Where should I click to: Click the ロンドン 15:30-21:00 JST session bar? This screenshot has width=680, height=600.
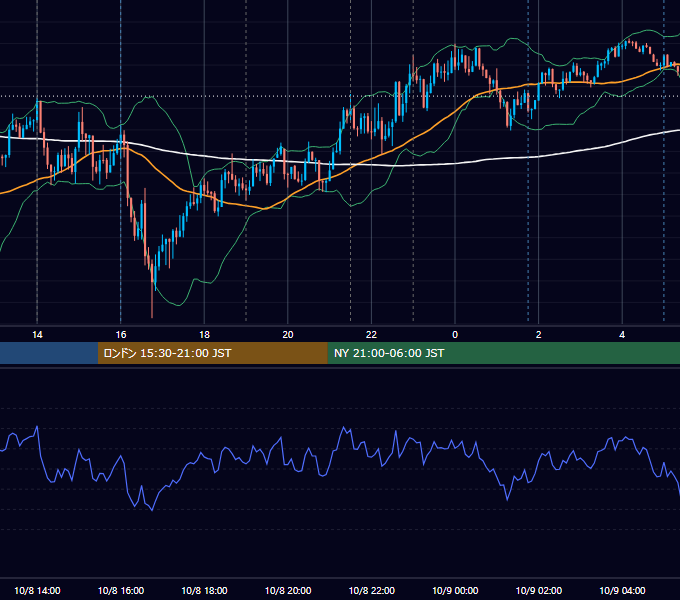point(212,353)
